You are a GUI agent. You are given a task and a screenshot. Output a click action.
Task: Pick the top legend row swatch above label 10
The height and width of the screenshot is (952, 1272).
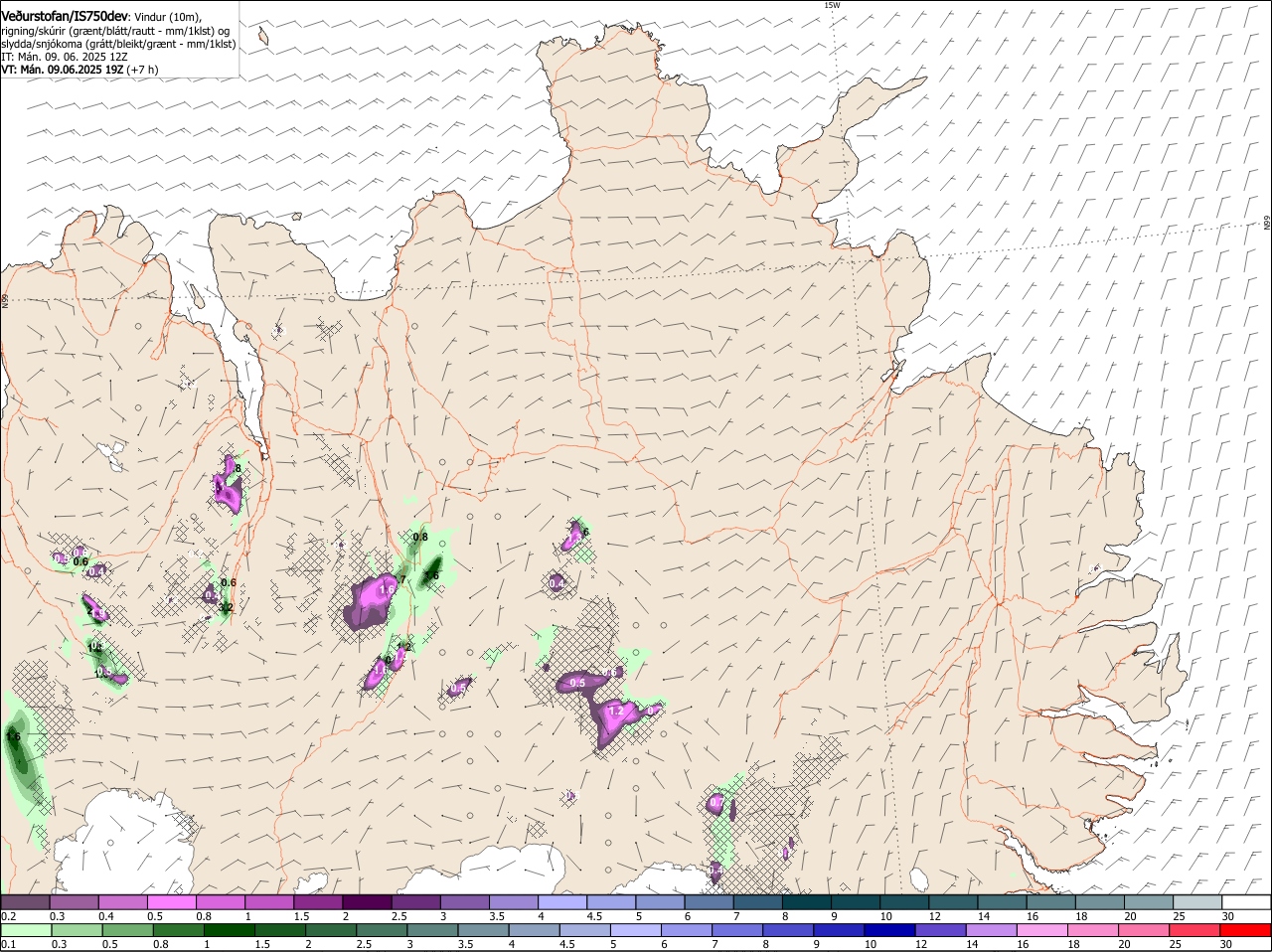coord(904,902)
